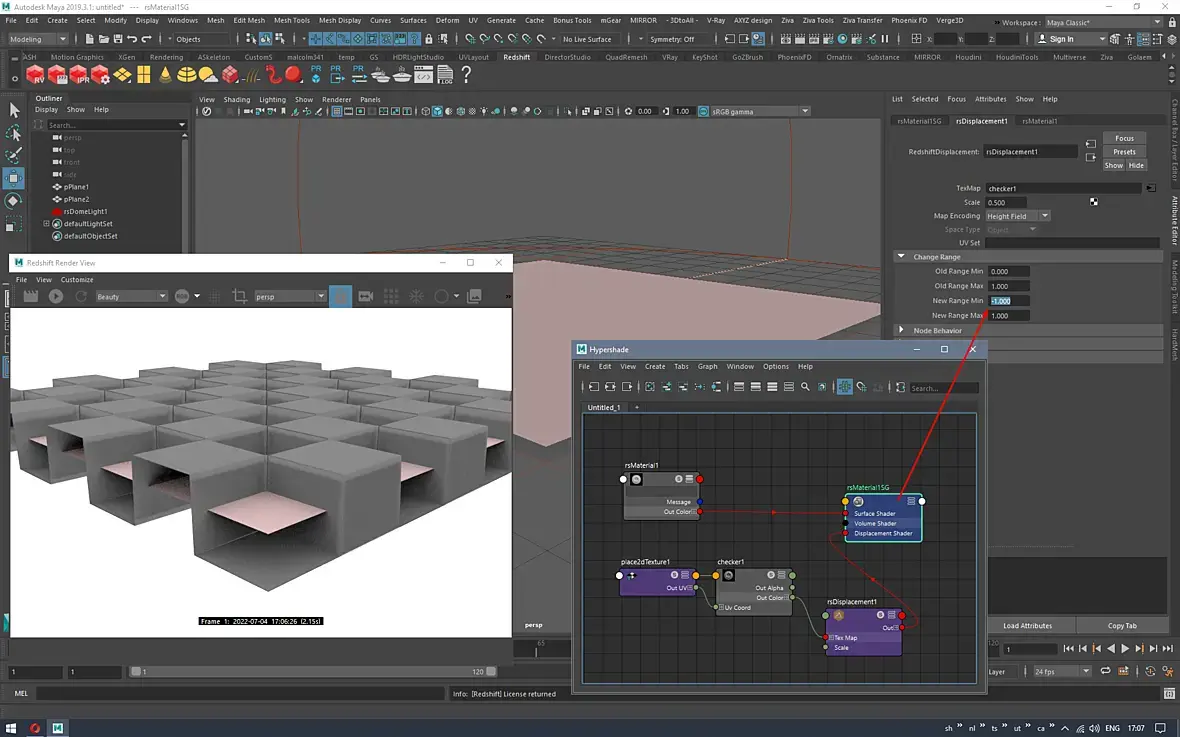
Task: Open the Beauty AOV dropdown in Render View
Action: pyautogui.click(x=130, y=297)
